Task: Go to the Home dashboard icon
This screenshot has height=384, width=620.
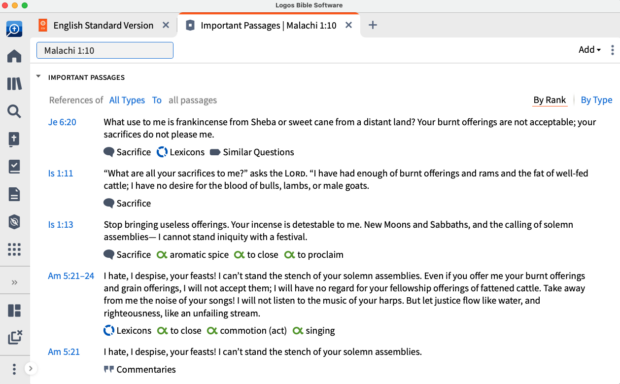Action: pos(14,56)
